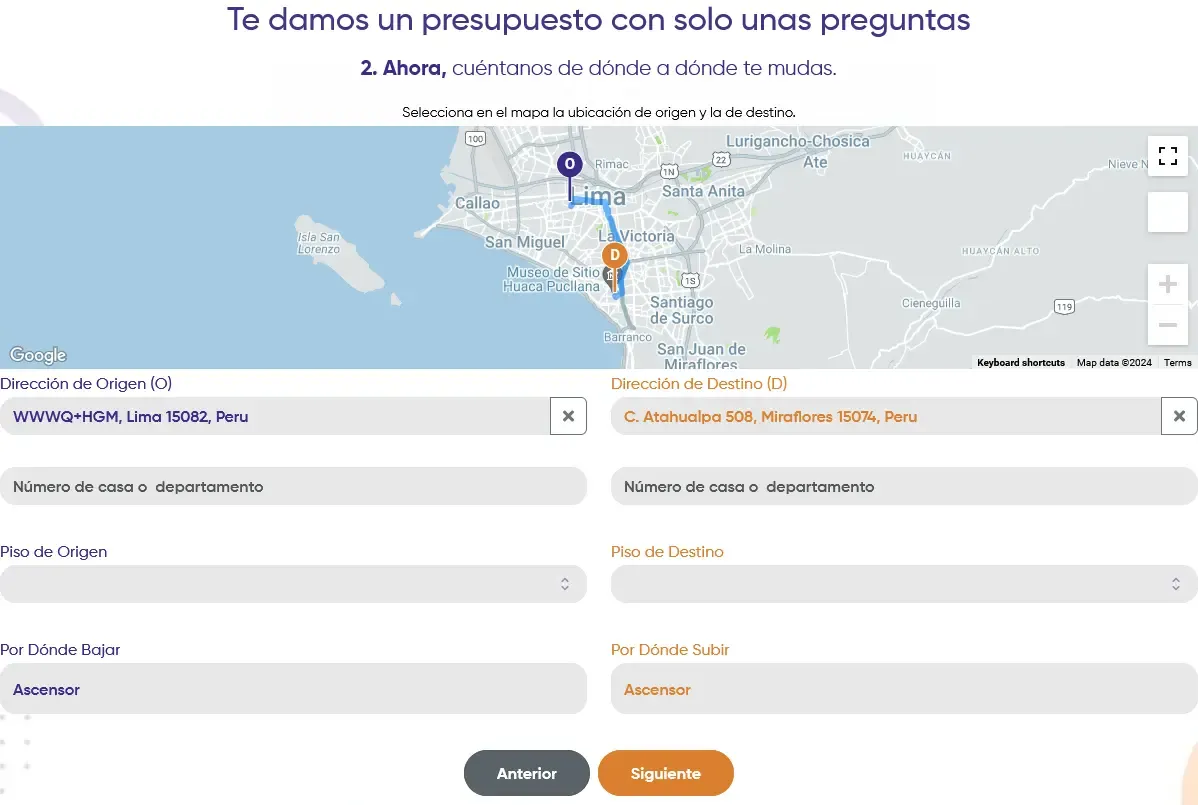
Task: Zoom in the map with plus button
Action: (x=1167, y=284)
